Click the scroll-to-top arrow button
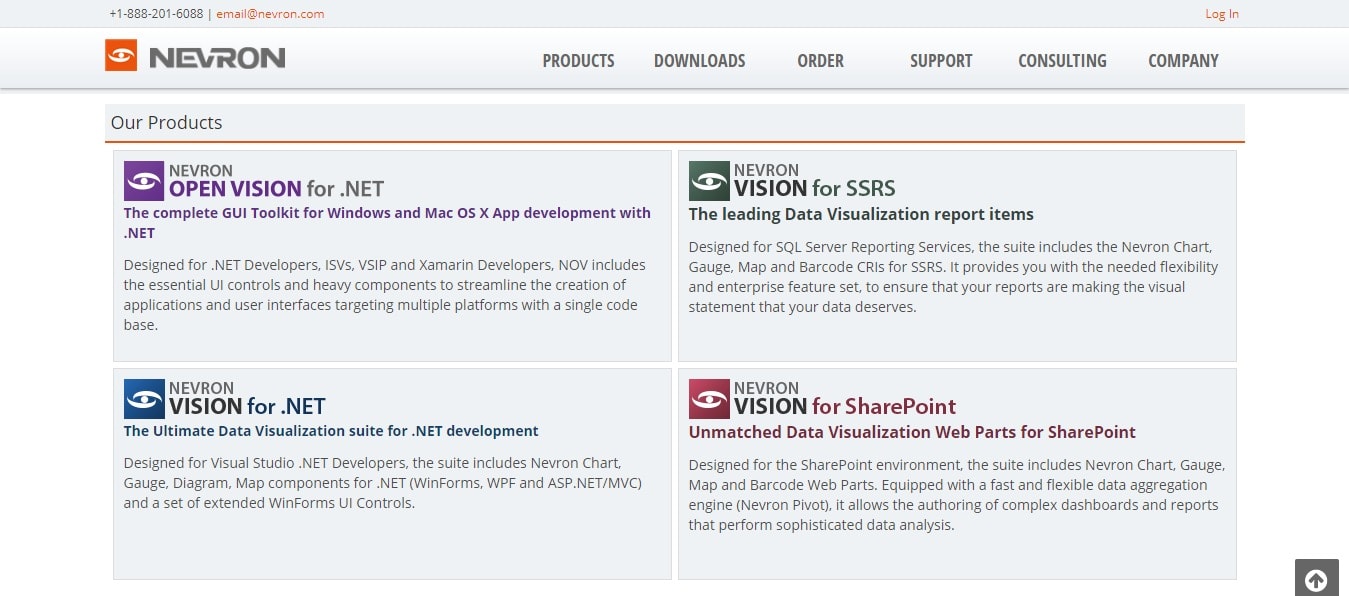 [1316, 579]
